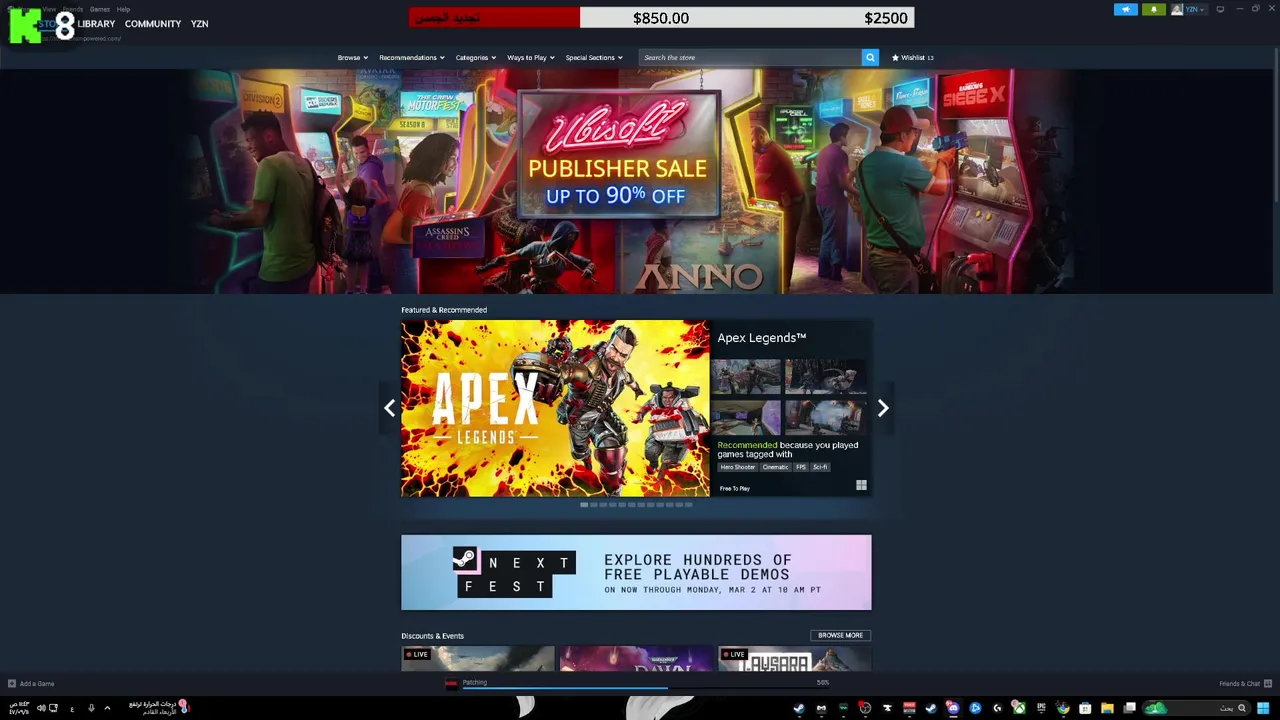The image size is (1280, 720).
Task: Open the Xbox app in the taskbar
Action: coord(1019,708)
